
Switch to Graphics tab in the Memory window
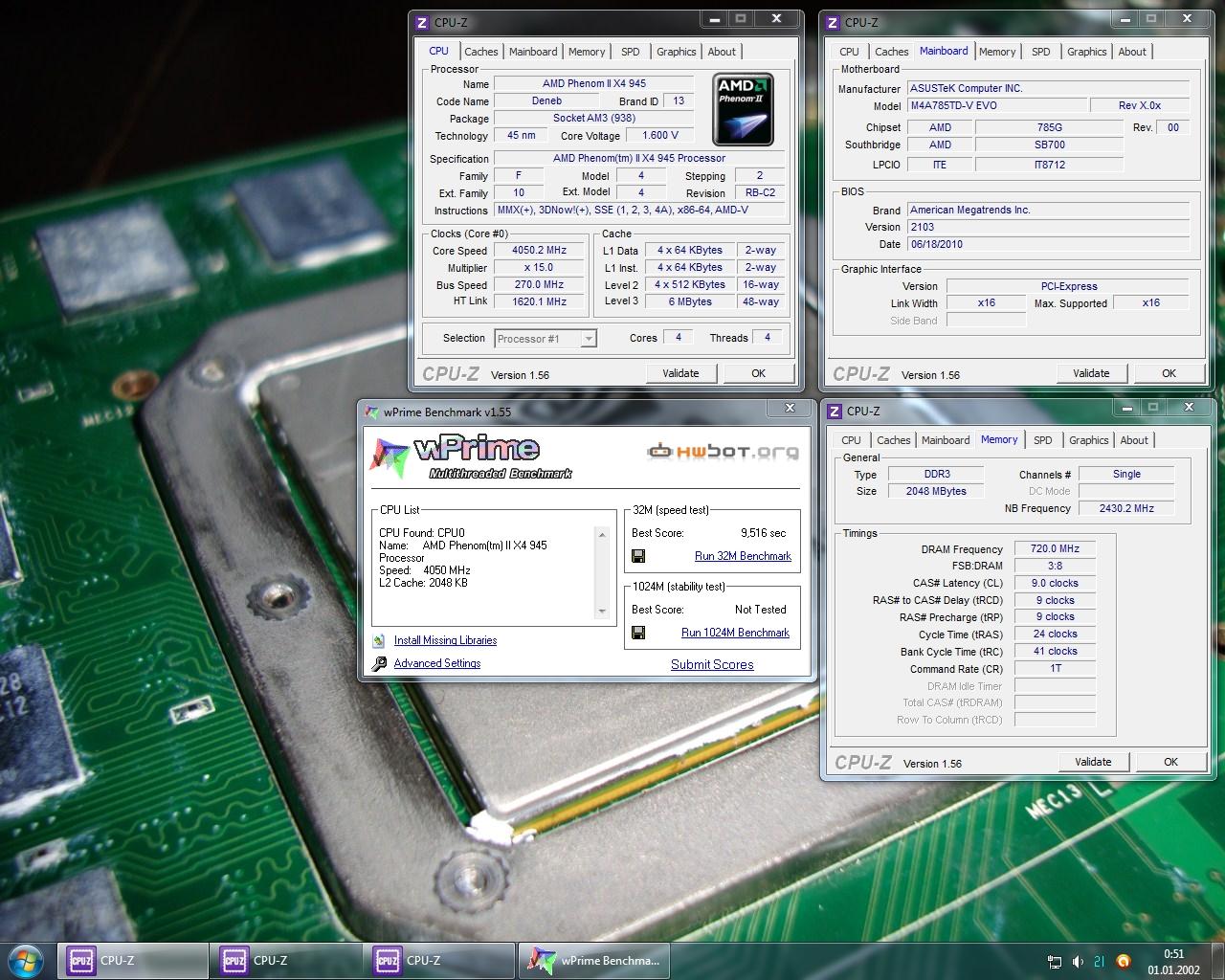click(1088, 440)
